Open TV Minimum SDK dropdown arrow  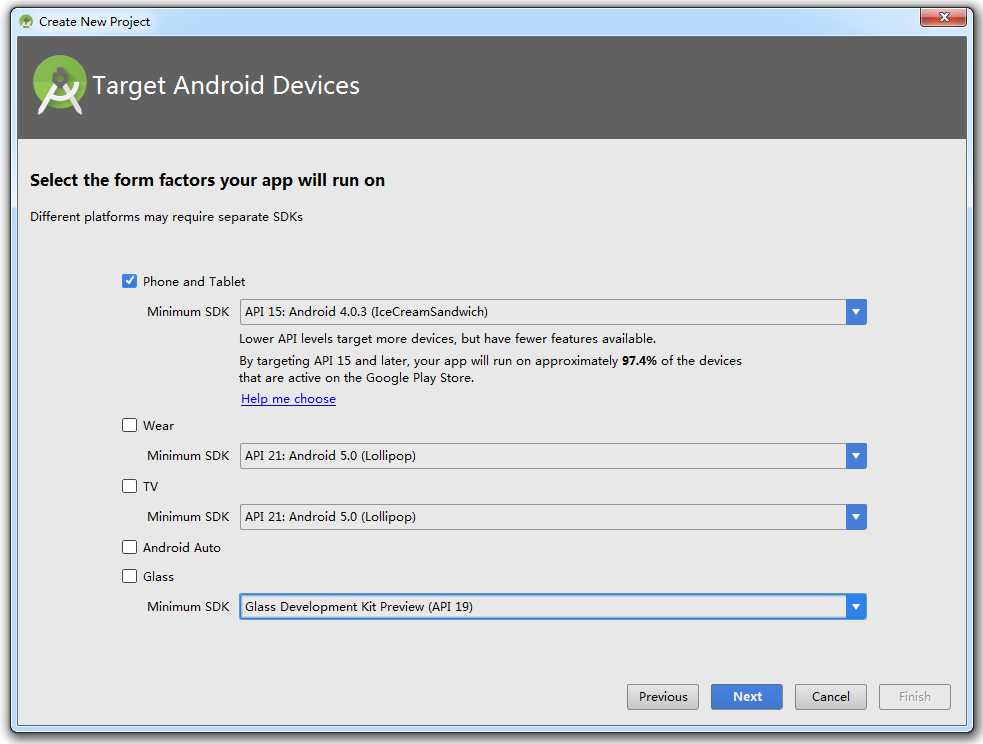click(x=856, y=517)
